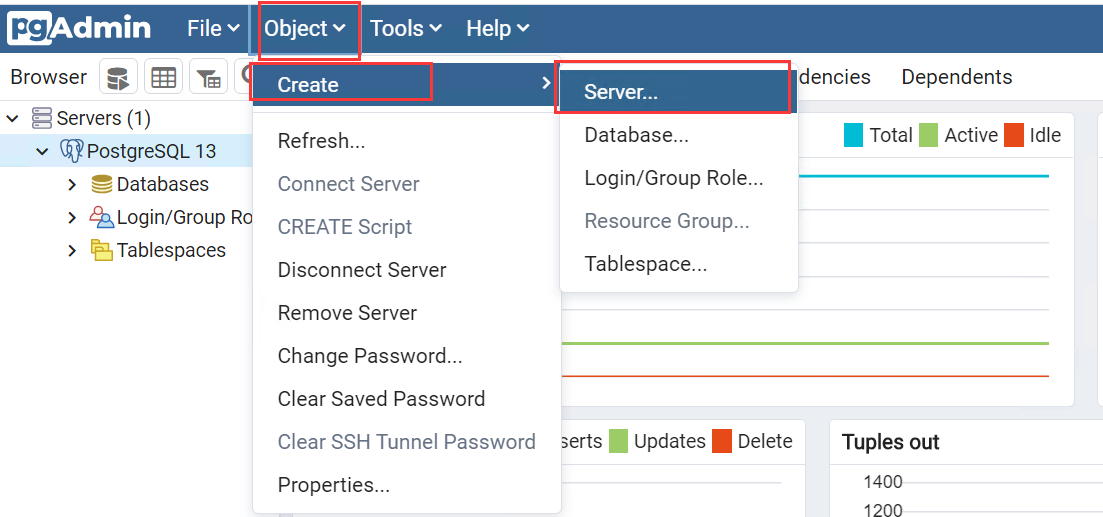The width and height of the screenshot is (1103, 517).
Task: Click the Tablespaces folder icon
Action: coord(102,250)
